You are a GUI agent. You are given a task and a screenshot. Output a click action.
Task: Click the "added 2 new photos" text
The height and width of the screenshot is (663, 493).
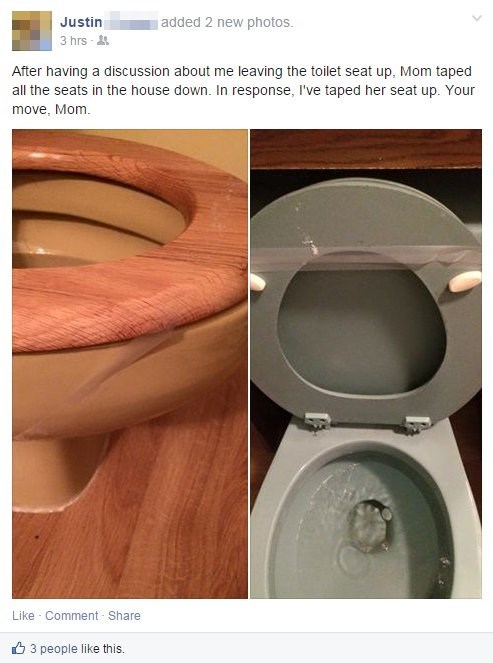click(227, 22)
